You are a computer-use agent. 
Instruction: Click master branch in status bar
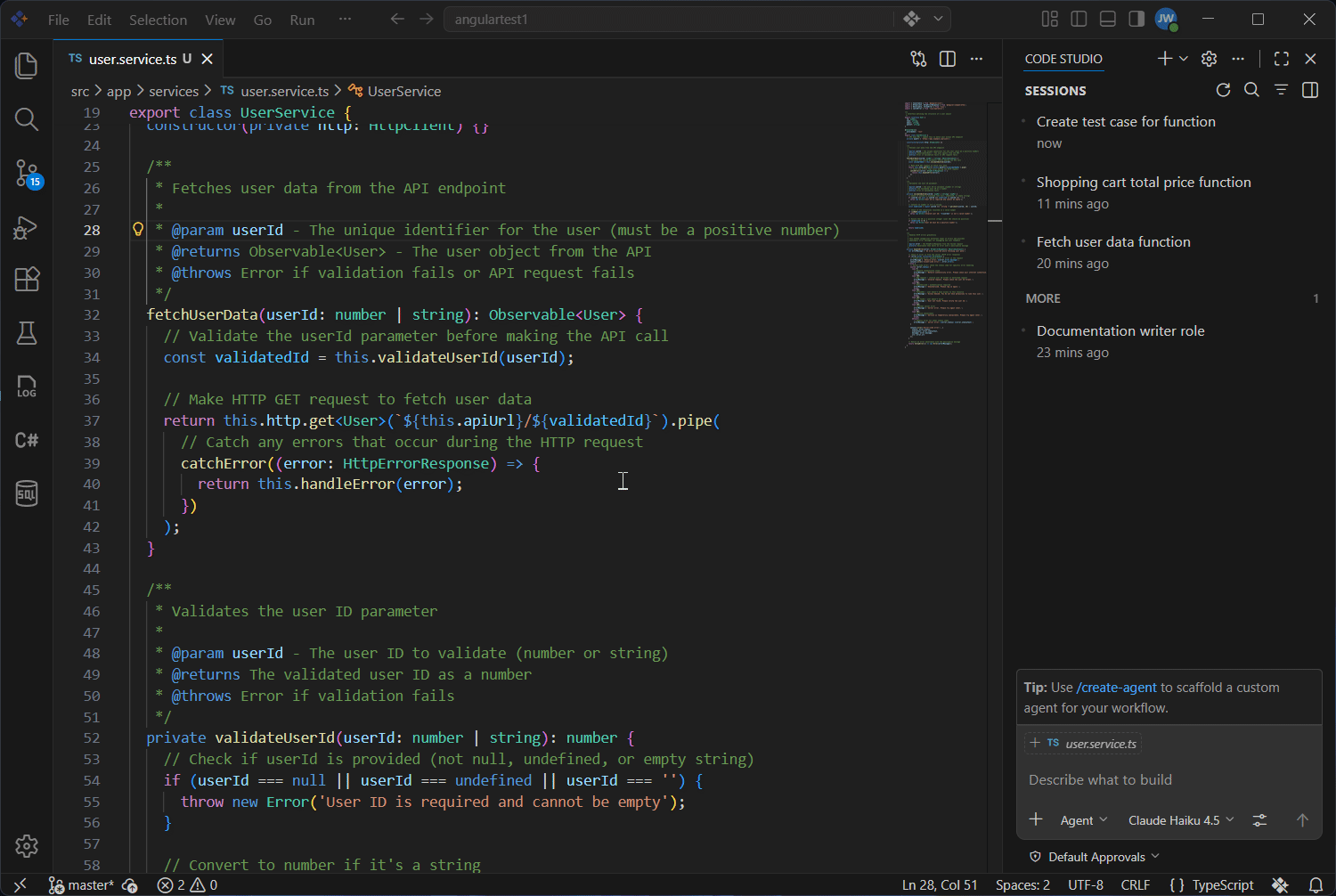[81, 885]
